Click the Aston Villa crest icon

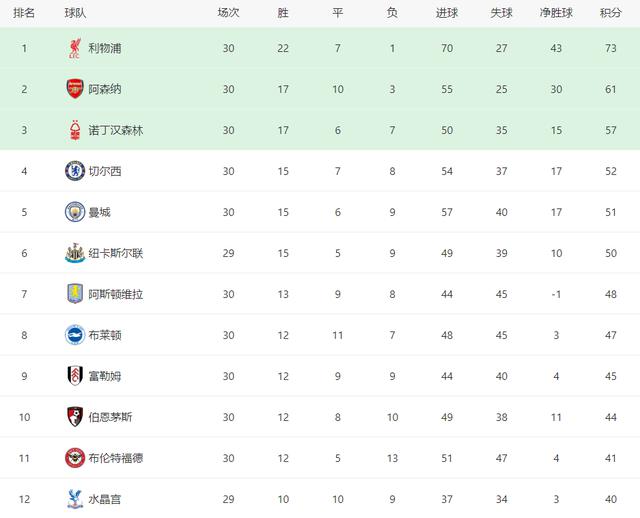click(75, 294)
